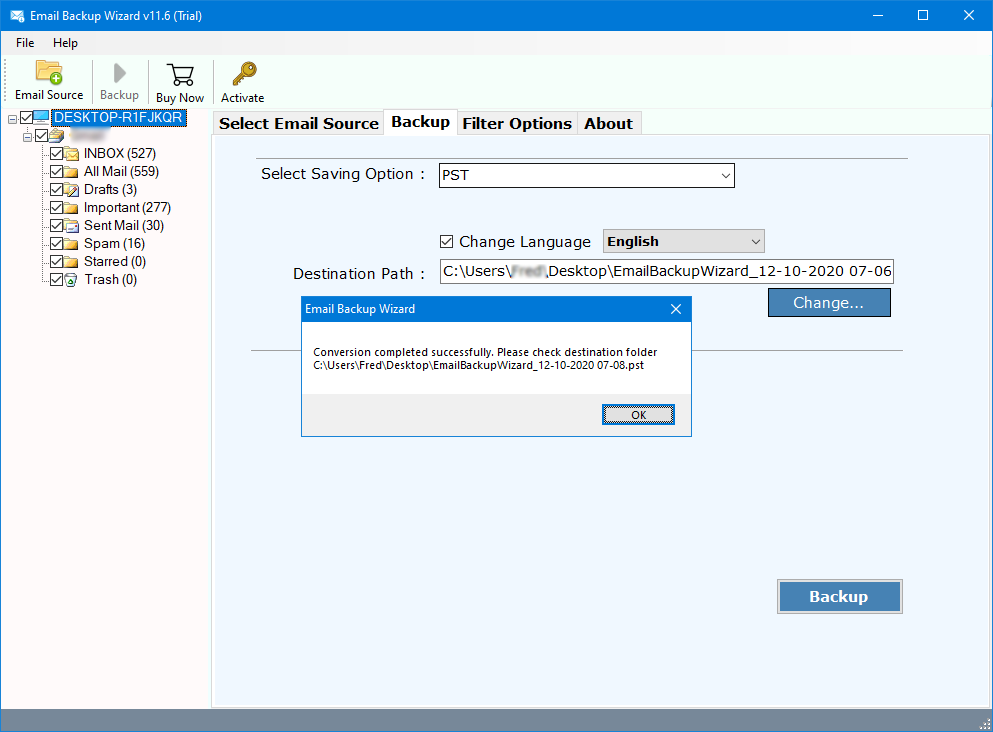Viewport: 993px width, 732px height.
Task: Uncheck the DESKTOP-R1FJKQR root checkbox
Action: [27, 118]
